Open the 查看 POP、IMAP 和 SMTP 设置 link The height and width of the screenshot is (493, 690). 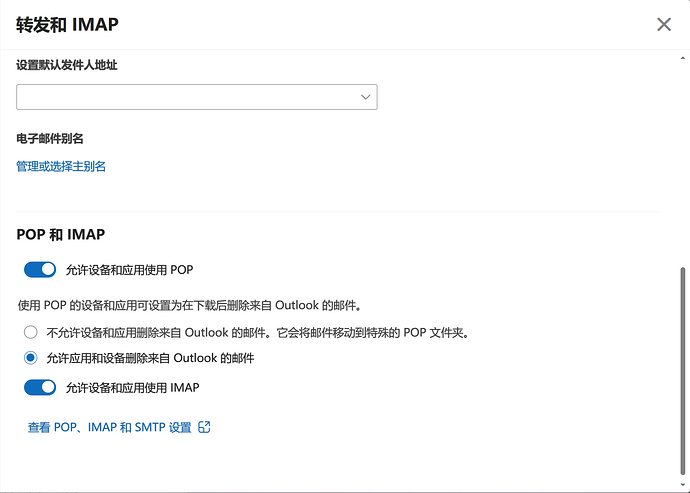(x=109, y=427)
